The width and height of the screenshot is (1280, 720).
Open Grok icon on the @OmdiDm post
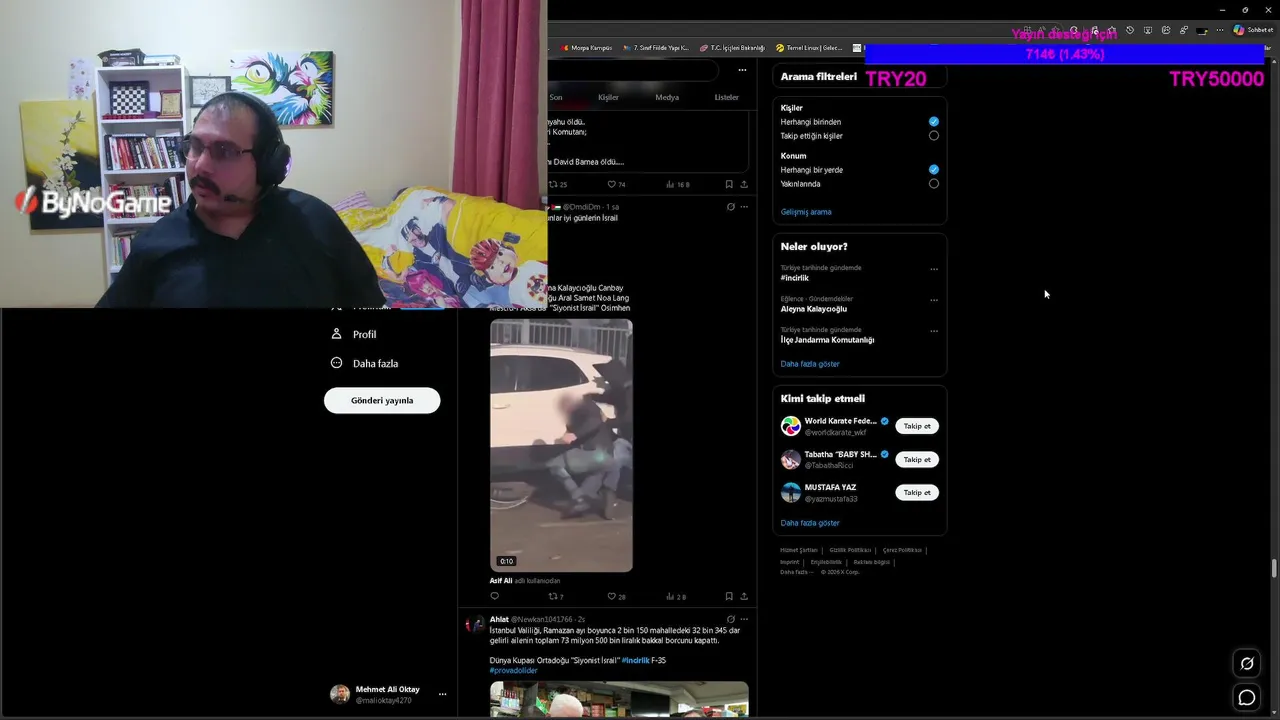pyautogui.click(x=730, y=207)
